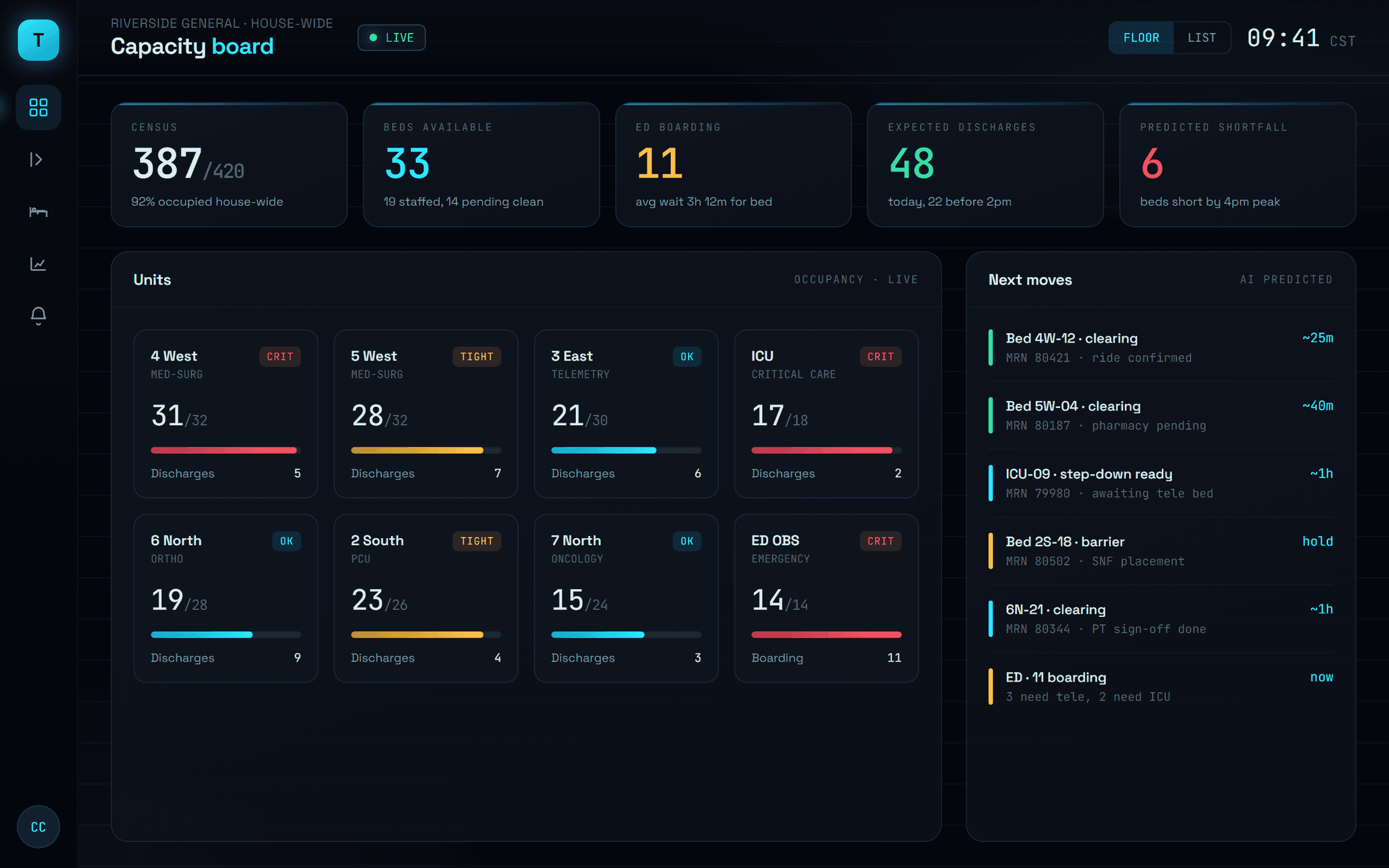The image size is (1389, 868).
Task: Click the TIGHT badge on 5 West
Action: (477, 356)
